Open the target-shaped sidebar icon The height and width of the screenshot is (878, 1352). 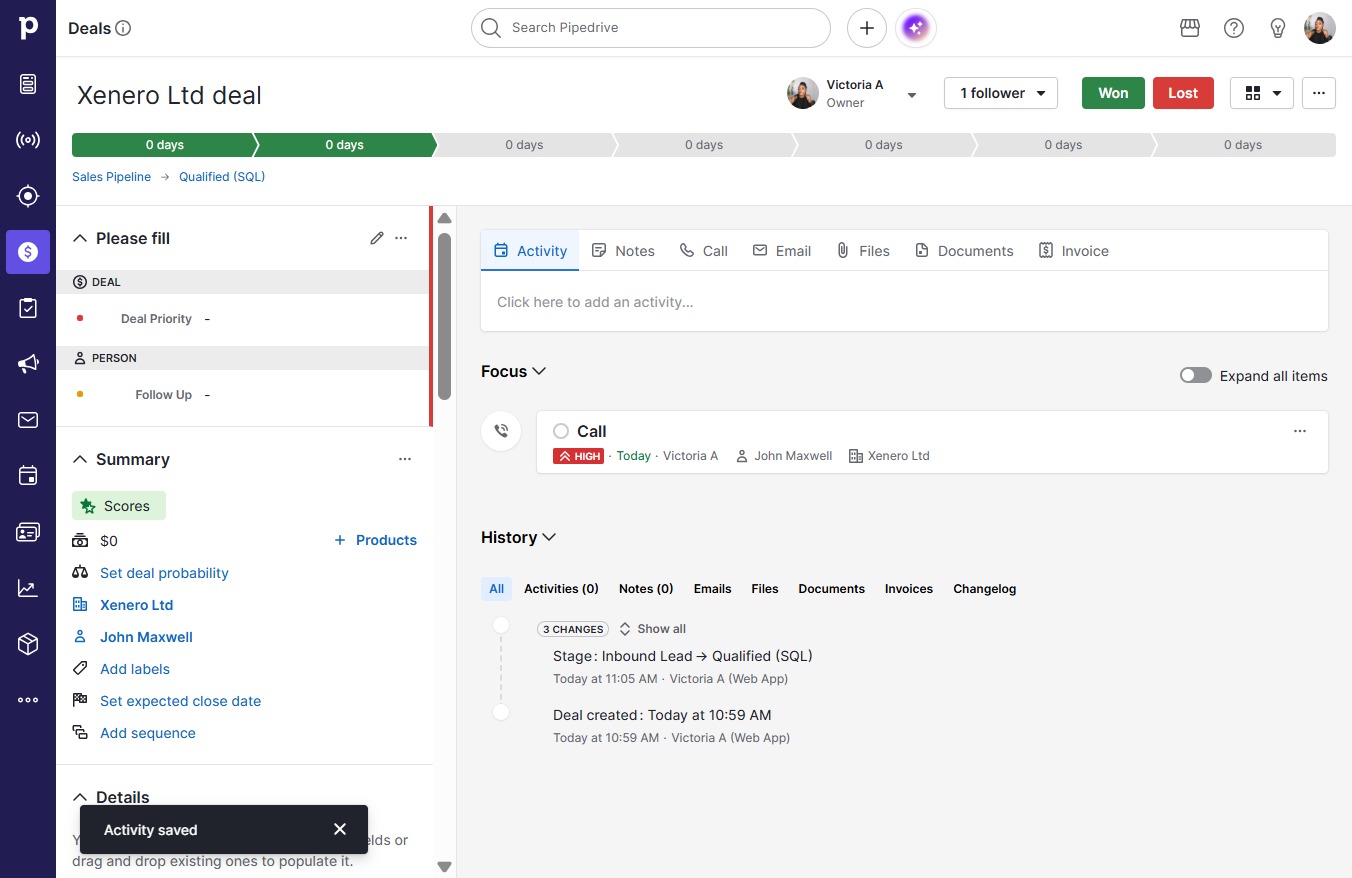(28, 196)
